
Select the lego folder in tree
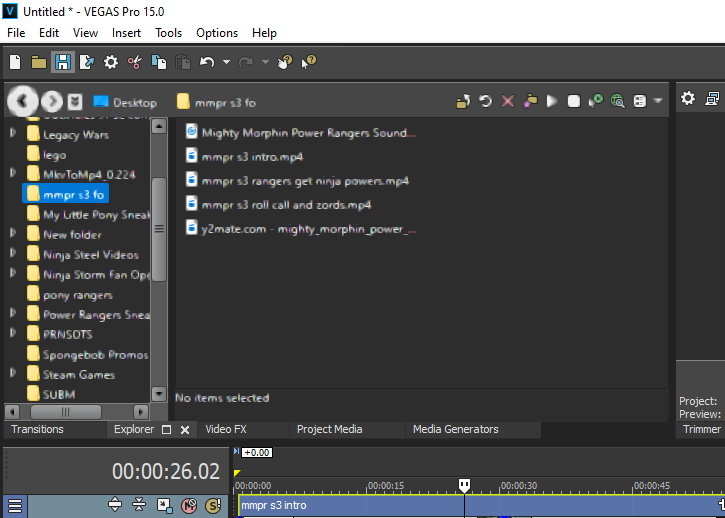tap(46, 154)
